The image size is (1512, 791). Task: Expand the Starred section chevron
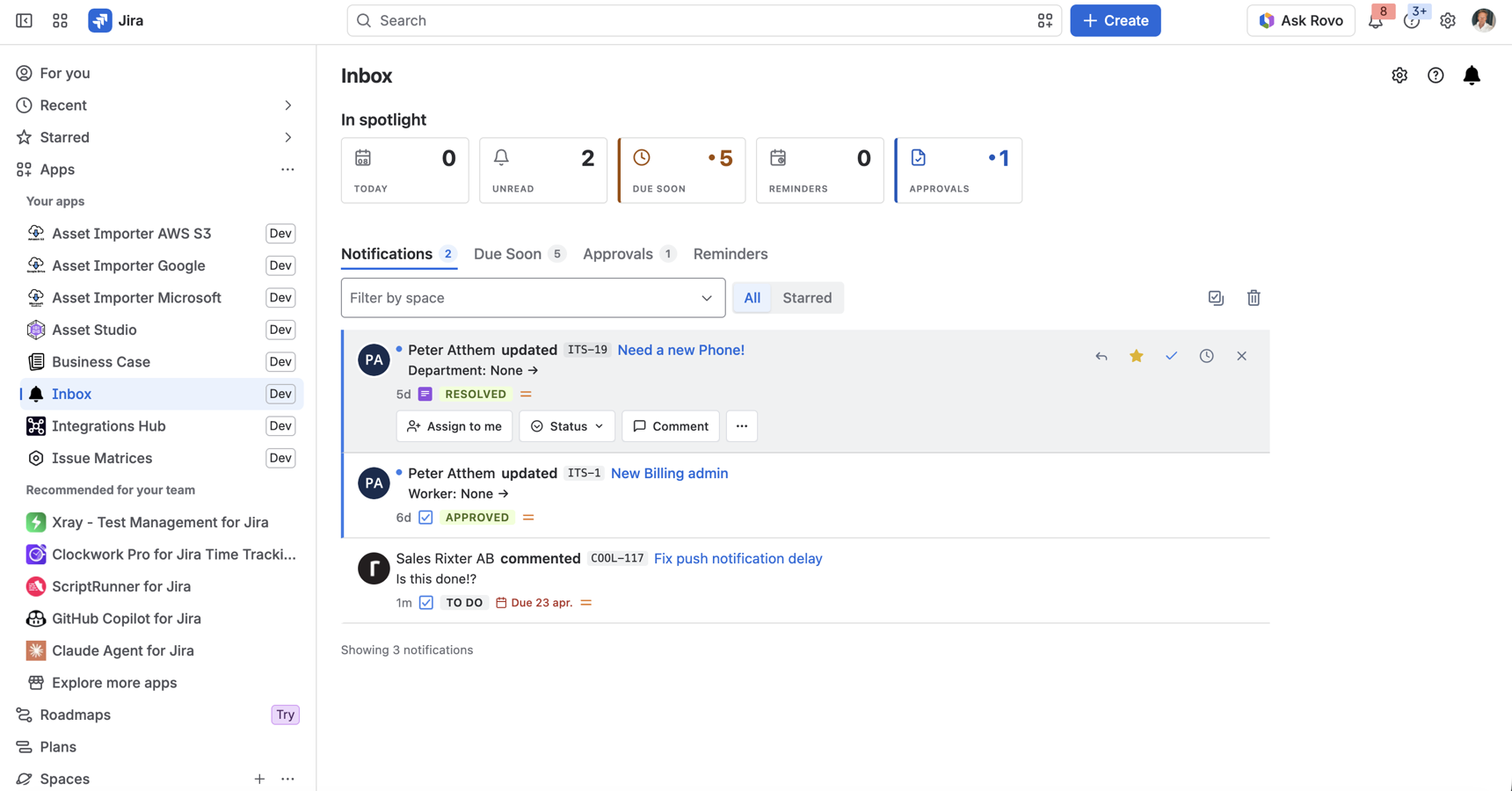(x=287, y=137)
